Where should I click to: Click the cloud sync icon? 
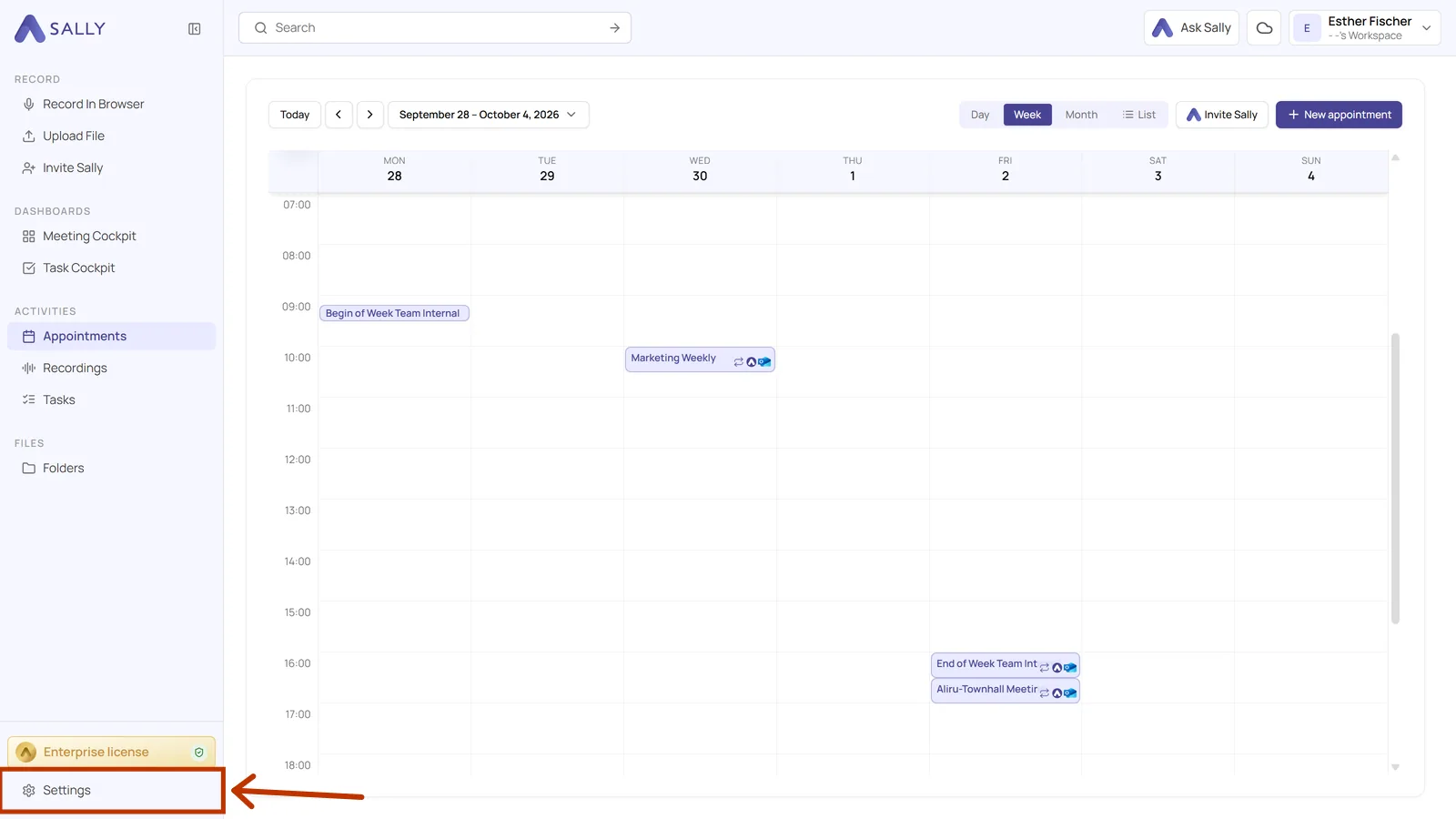coord(1264,28)
